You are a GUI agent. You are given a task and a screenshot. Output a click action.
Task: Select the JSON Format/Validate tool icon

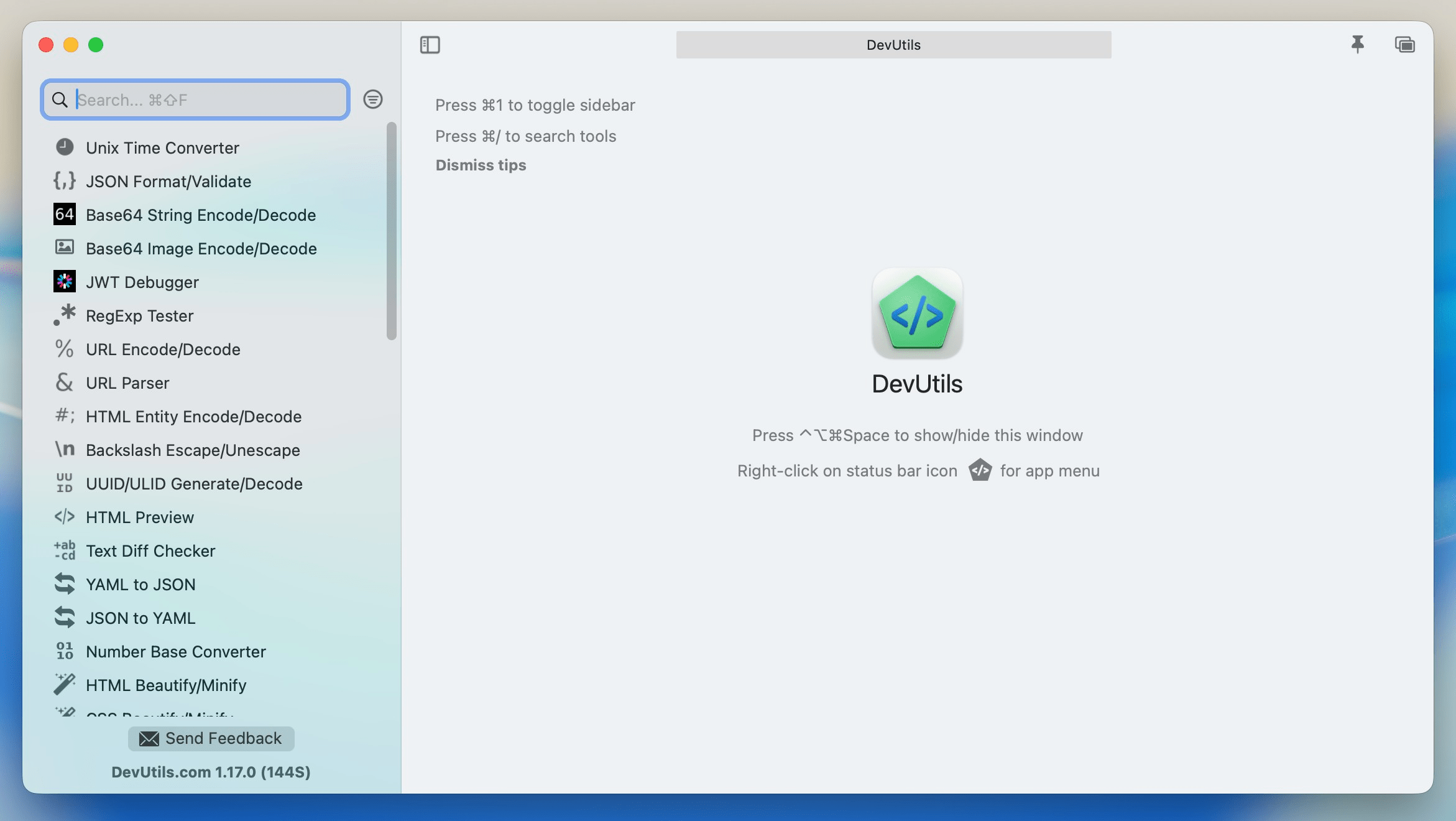[64, 180]
